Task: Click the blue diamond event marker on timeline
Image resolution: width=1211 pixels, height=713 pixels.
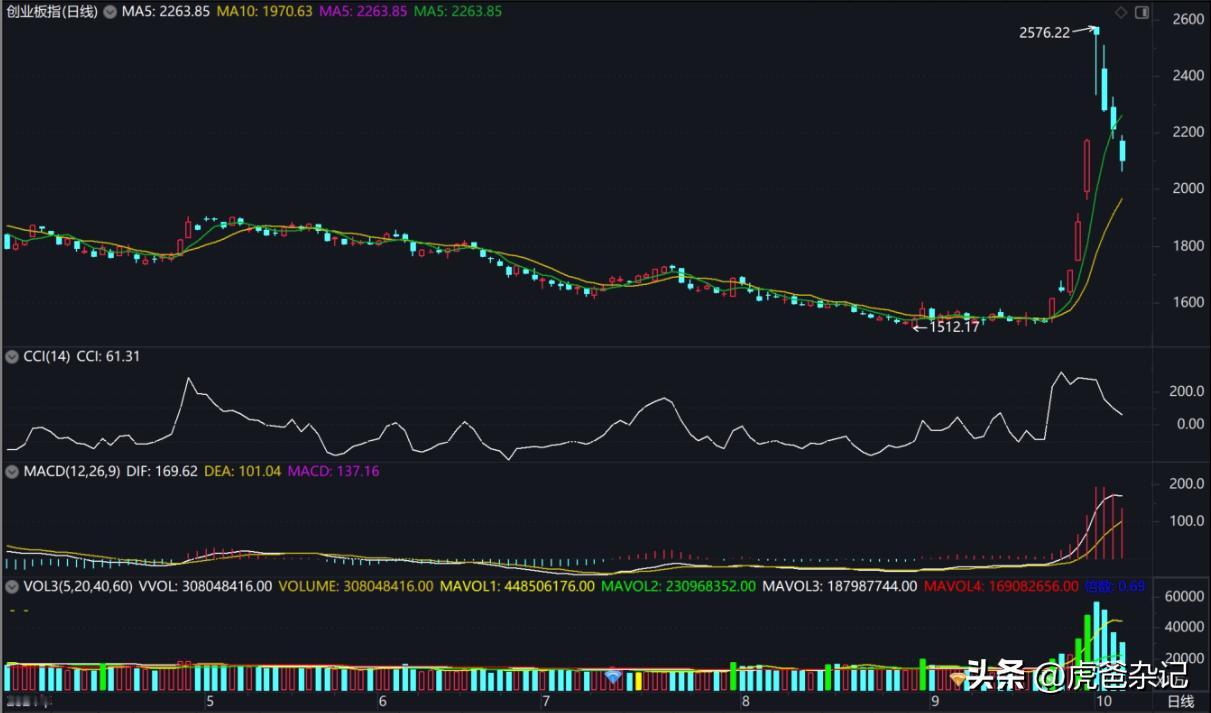Action: point(613,677)
